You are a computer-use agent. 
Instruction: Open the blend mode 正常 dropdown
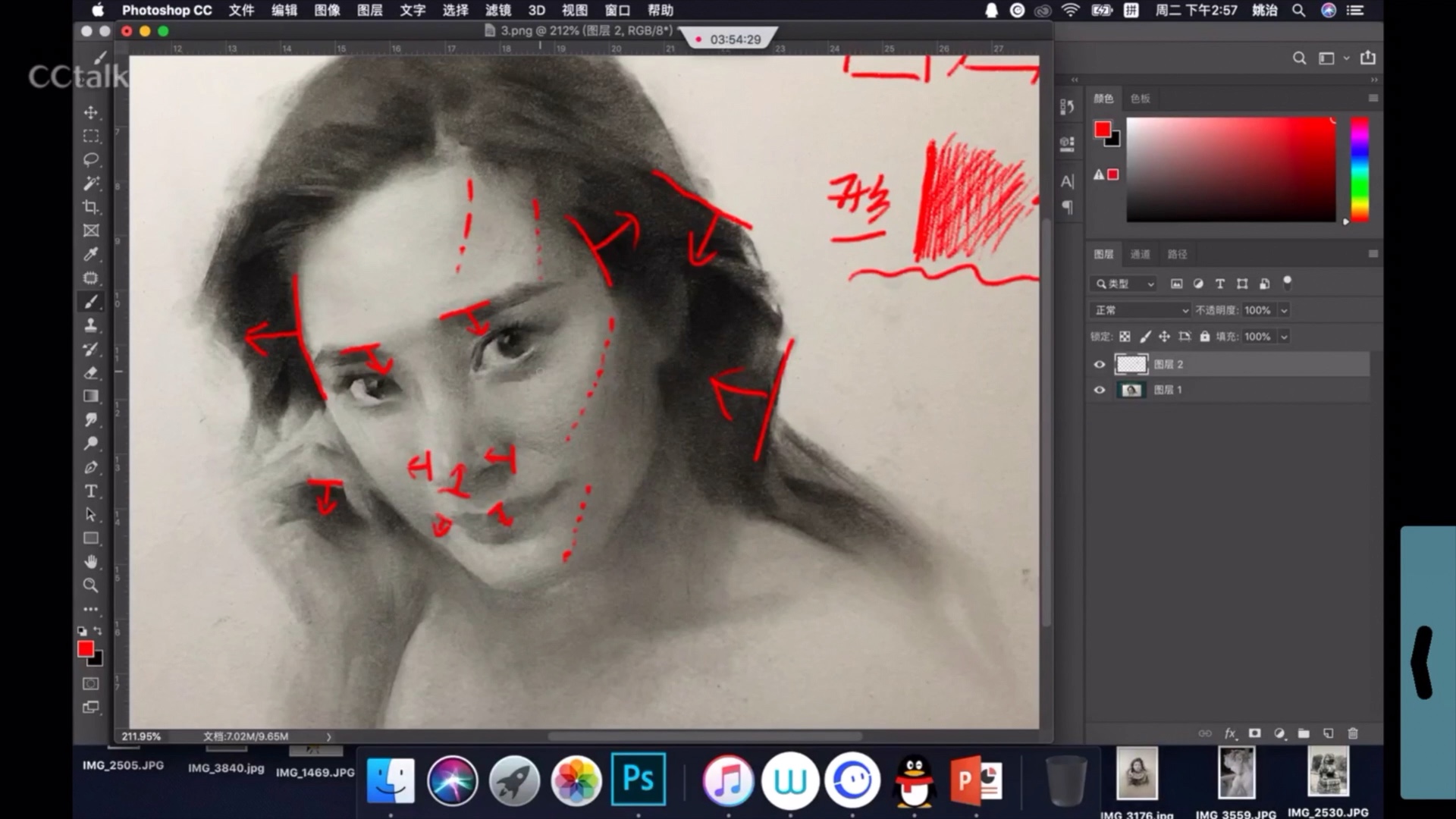coord(1141,310)
